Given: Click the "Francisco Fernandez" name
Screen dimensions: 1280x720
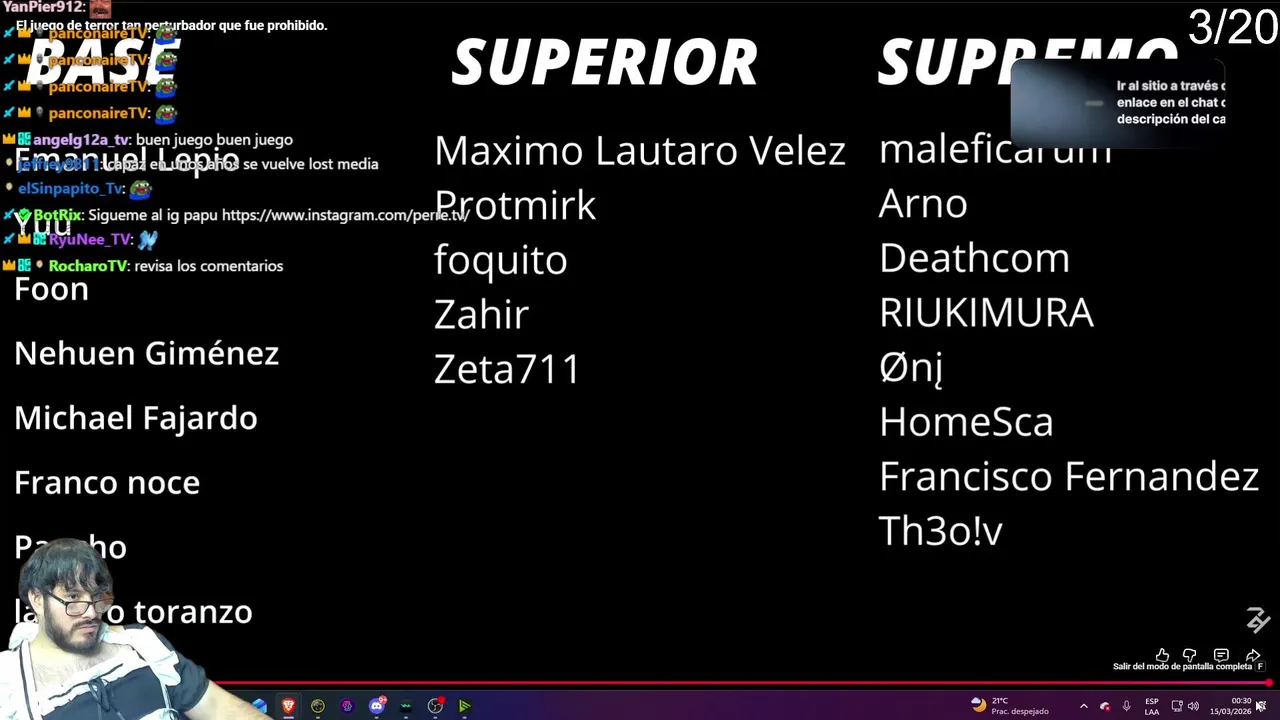Looking at the screenshot, I should click(1068, 477).
